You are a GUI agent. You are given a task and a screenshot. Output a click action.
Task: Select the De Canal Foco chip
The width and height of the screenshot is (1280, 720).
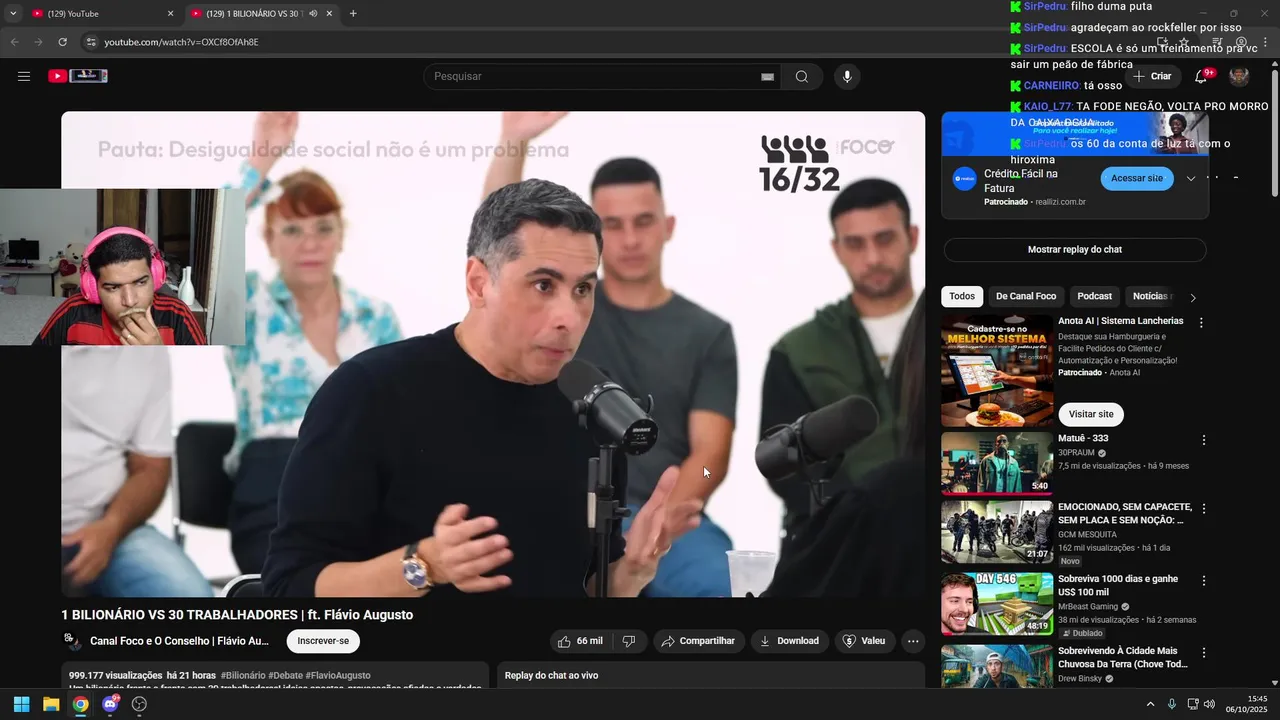tap(1026, 296)
